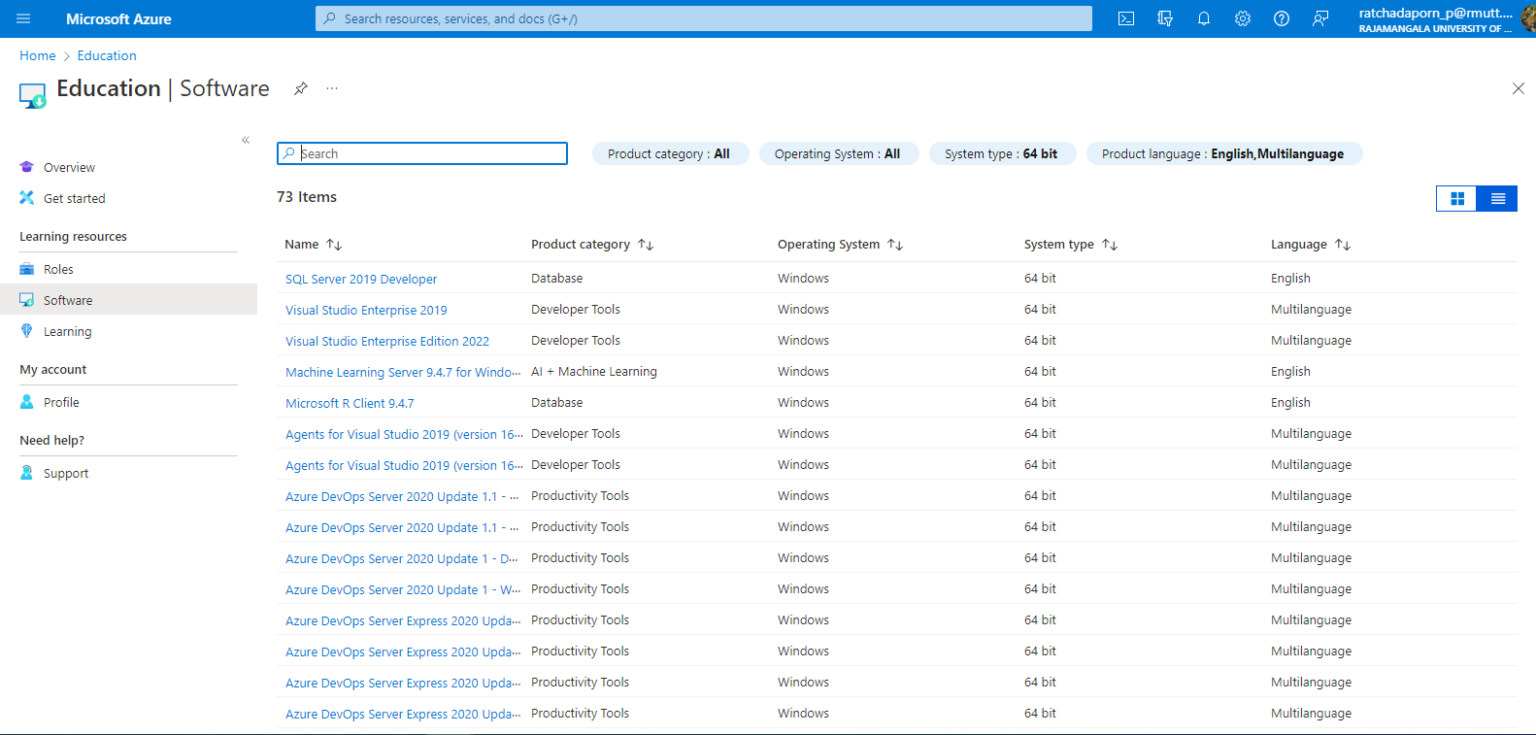Viewport: 1536px width, 735px height.
Task: Click Database cell in R Client row
Action: [557, 402]
